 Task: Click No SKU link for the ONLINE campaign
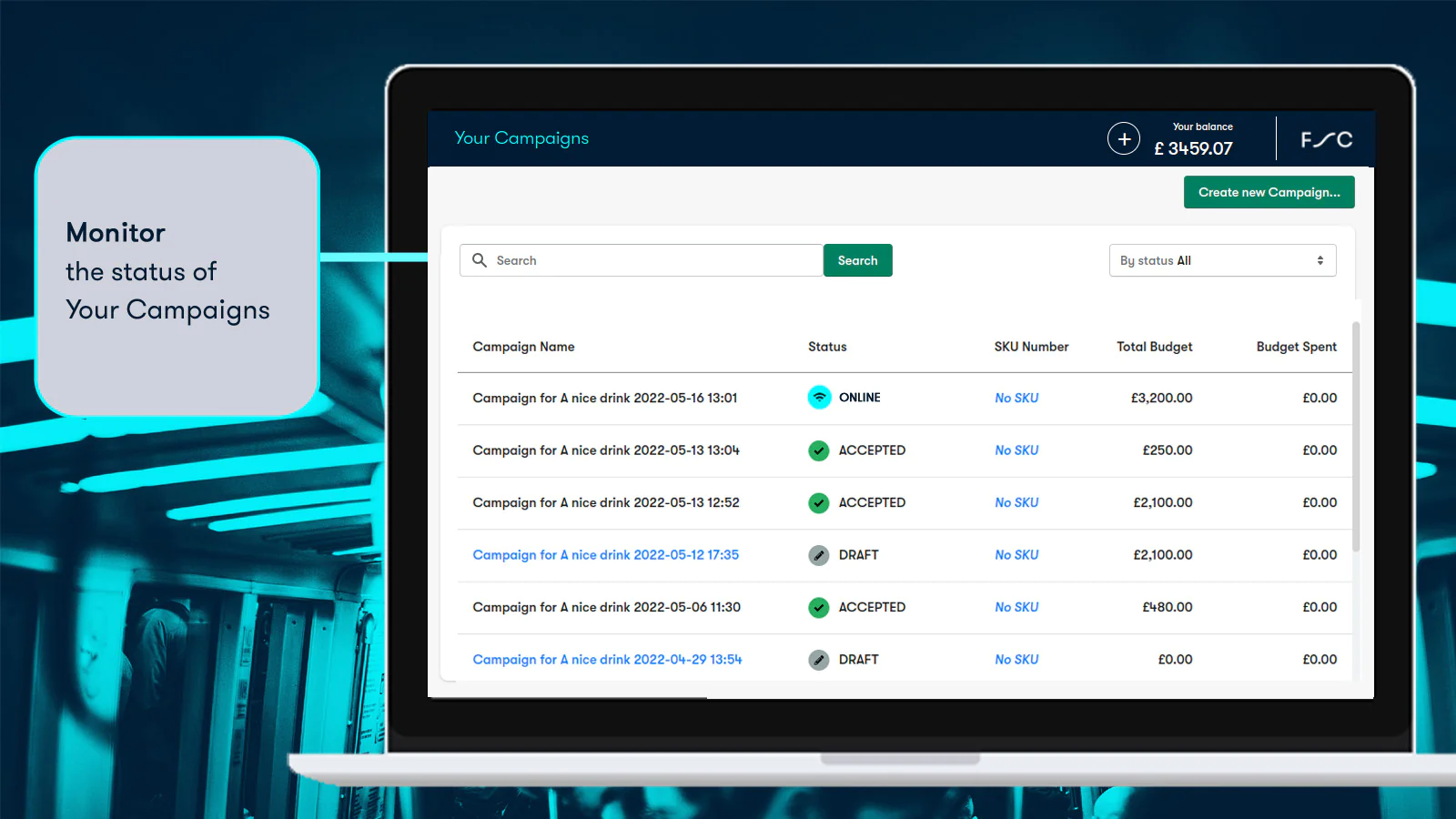(1016, 398)
